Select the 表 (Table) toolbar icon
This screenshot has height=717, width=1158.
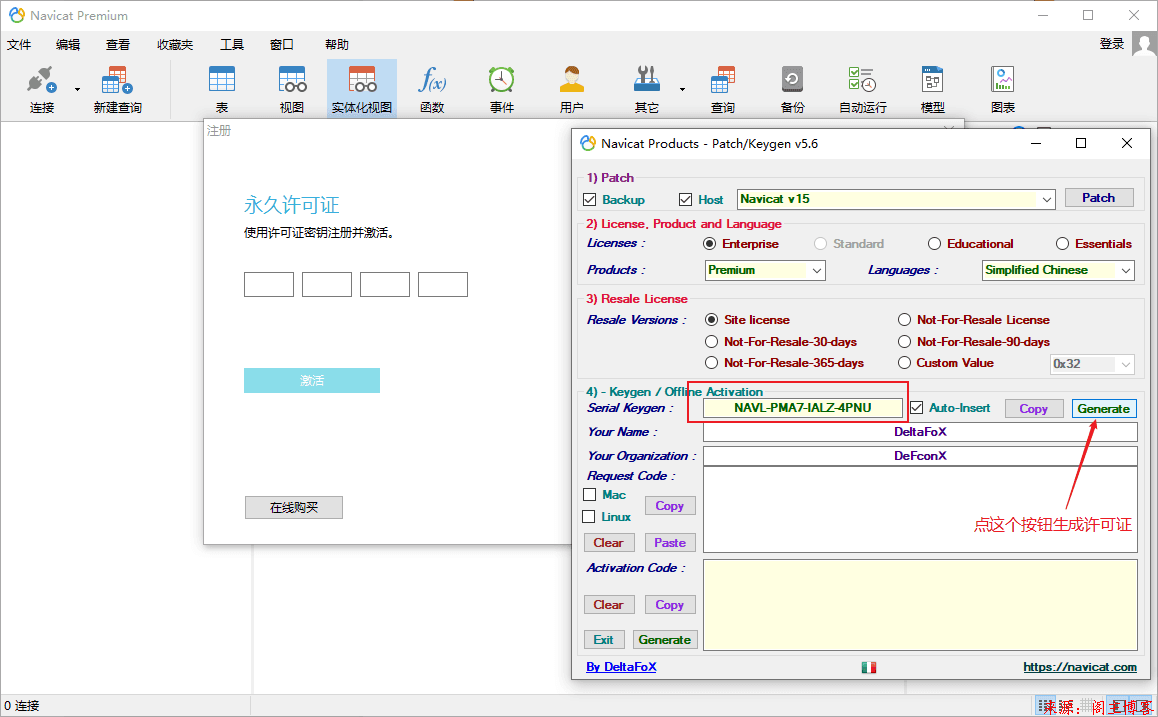click(x=222, y=89)
